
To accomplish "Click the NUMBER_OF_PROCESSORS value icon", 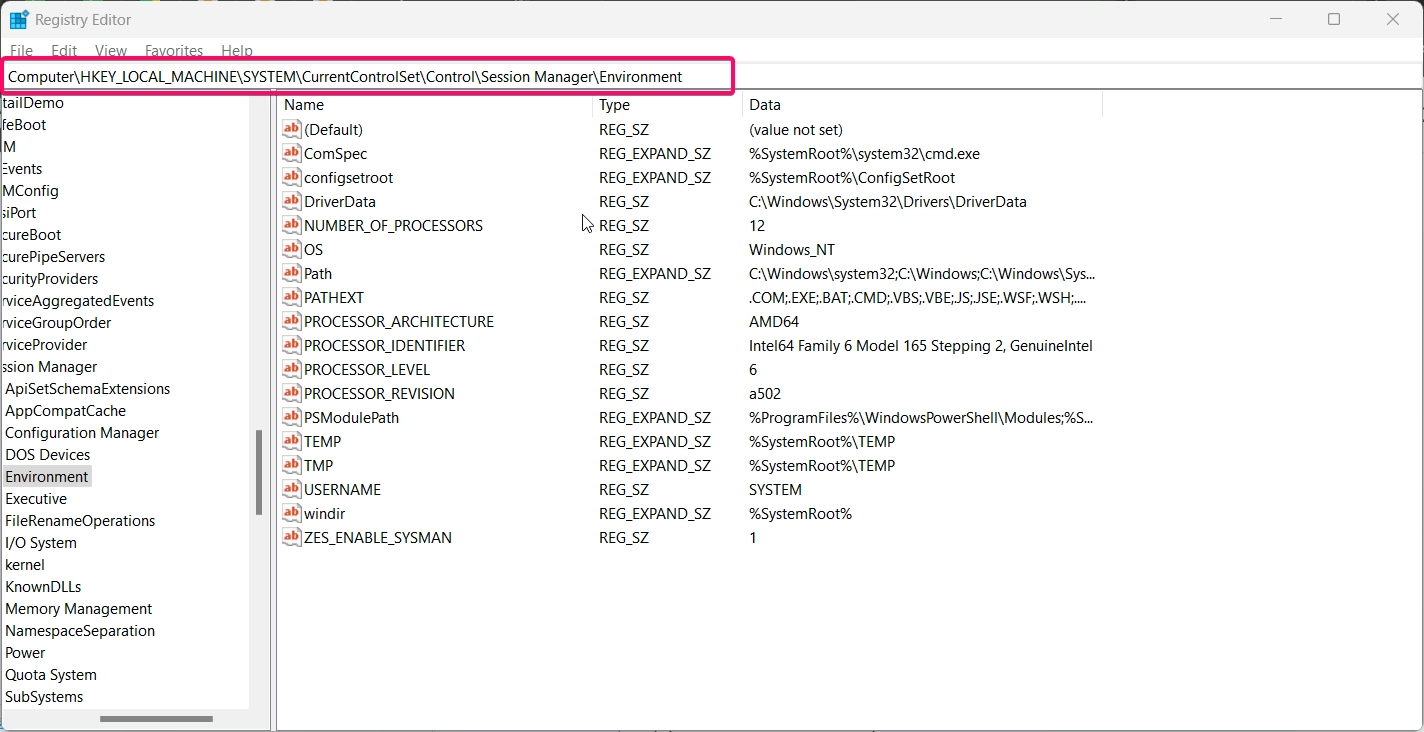I will [x=291, y=225].
